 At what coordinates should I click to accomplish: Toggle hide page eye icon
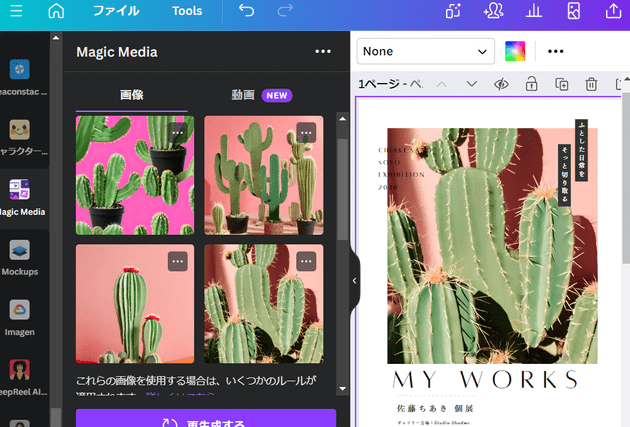pos(502,84)
